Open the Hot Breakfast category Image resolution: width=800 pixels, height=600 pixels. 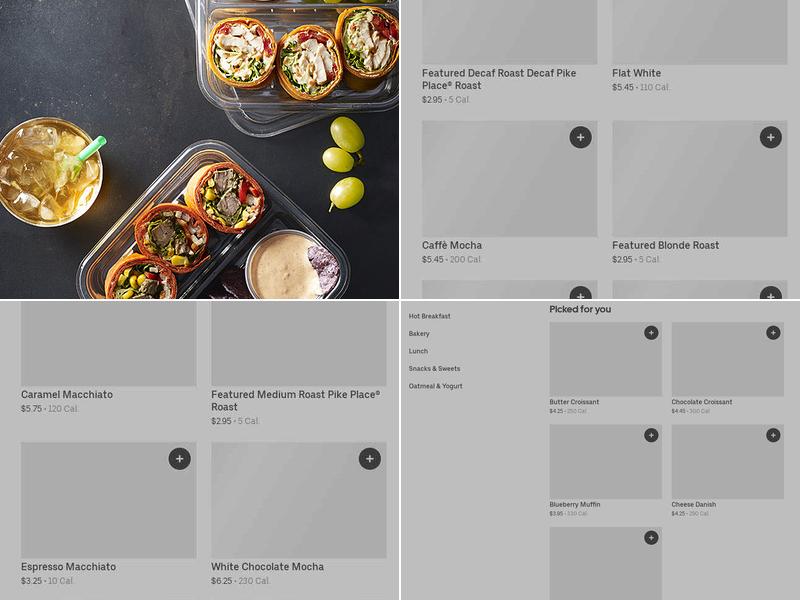[430, 316]
